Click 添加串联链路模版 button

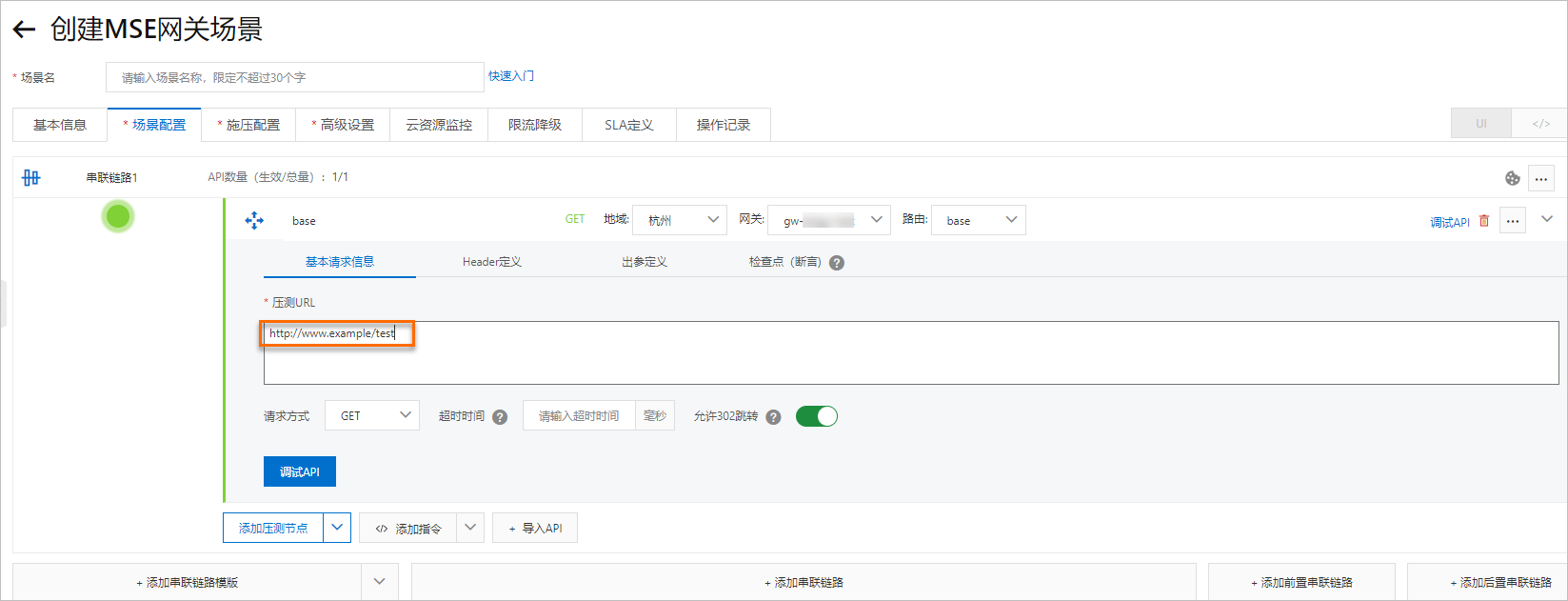point(188,582)
